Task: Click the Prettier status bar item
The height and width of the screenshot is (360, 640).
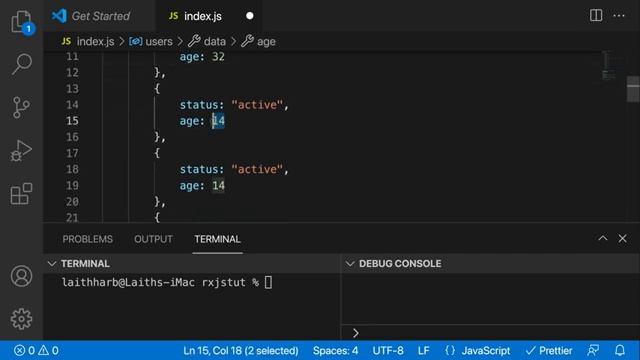Action: pos(549,351)
